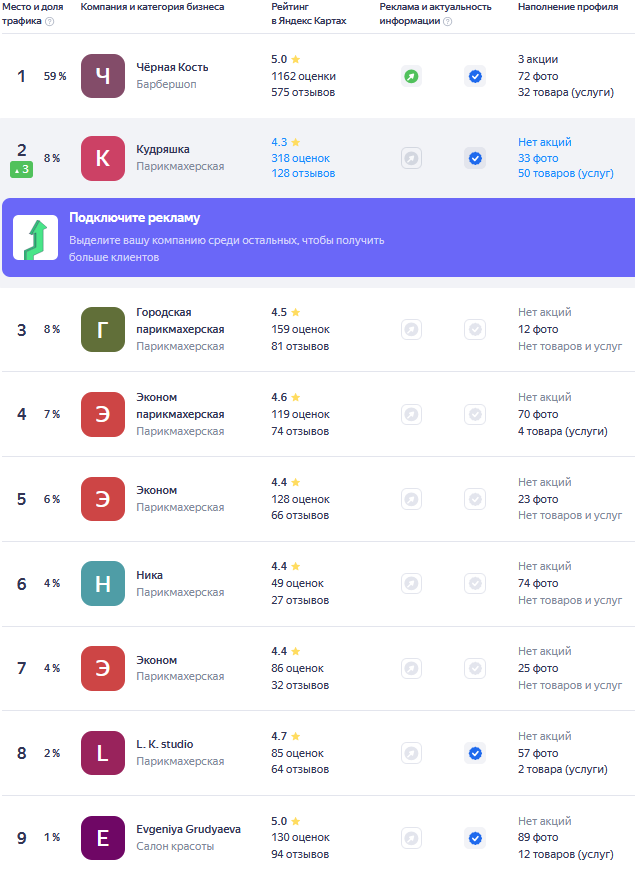Open the '50 товаров (услуг)' link
The image size is (635, 875).
pyautogui.click(x=566, y=174)
